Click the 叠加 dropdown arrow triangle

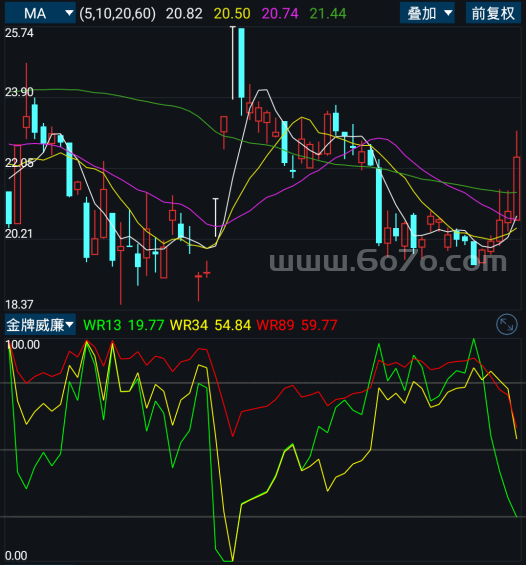coord(448,13)
